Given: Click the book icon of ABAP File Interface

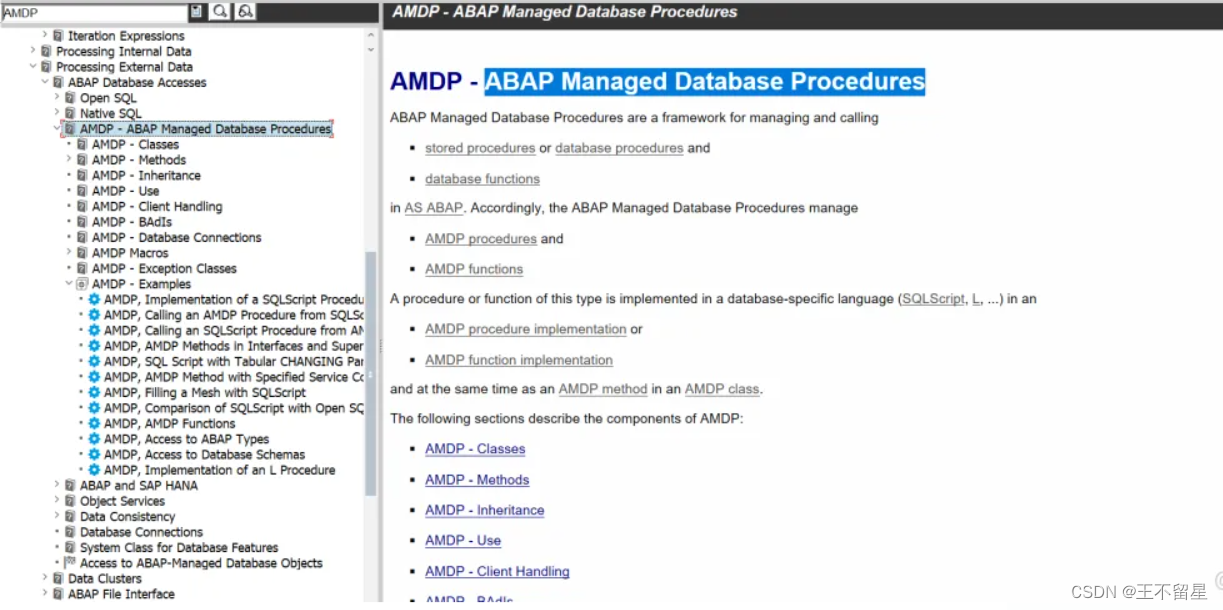Looking at the screenshot, I should point(58,594).
